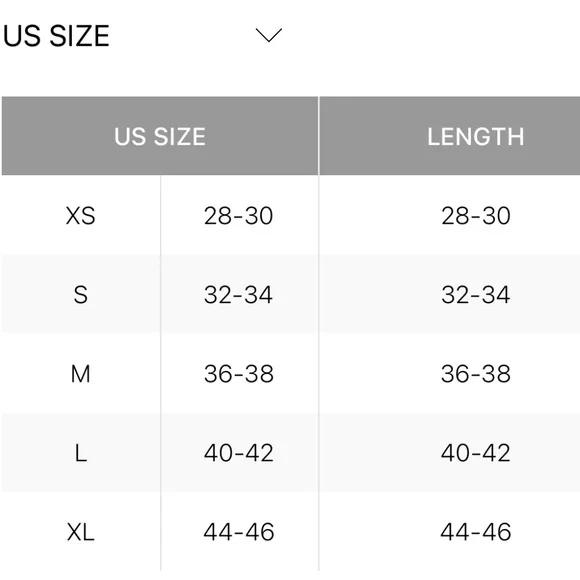Click the 32-34 length value
Viewport: 580px width, 580px height.
(x=476, y=295)
